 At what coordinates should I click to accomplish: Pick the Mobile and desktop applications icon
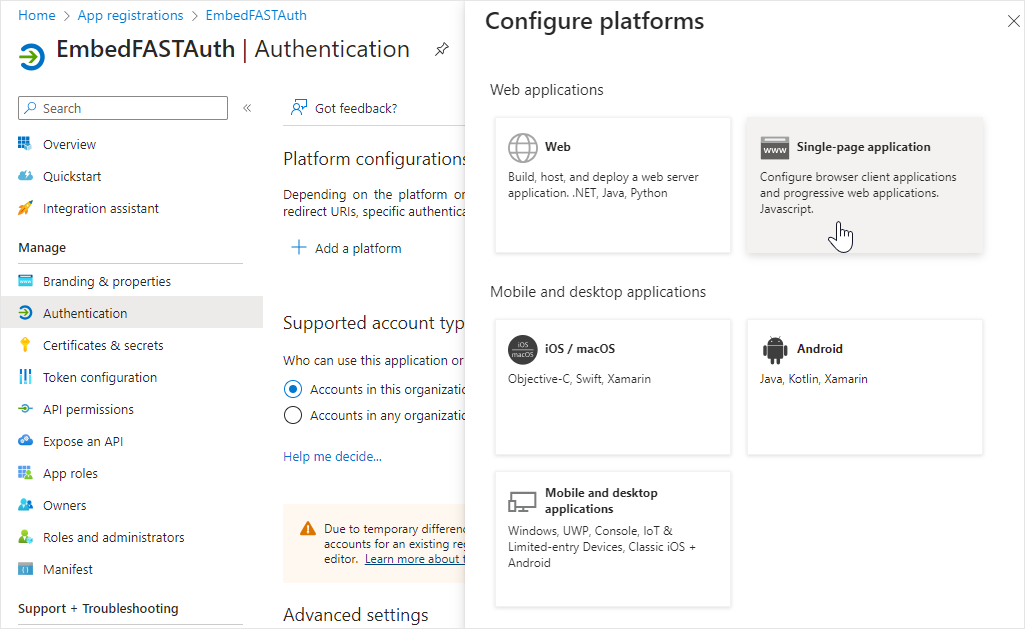point(522,501)
